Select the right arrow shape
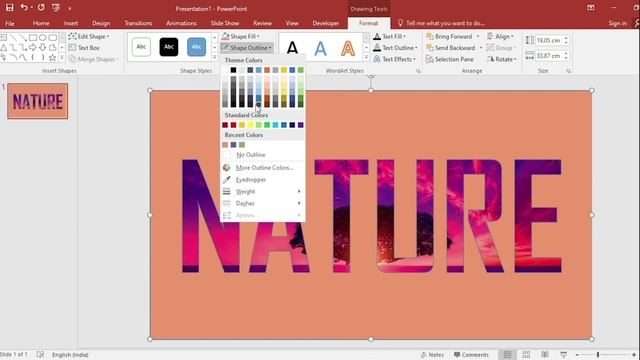The height and width of the screenshot is (360, 640). click(x=33, y=48)
